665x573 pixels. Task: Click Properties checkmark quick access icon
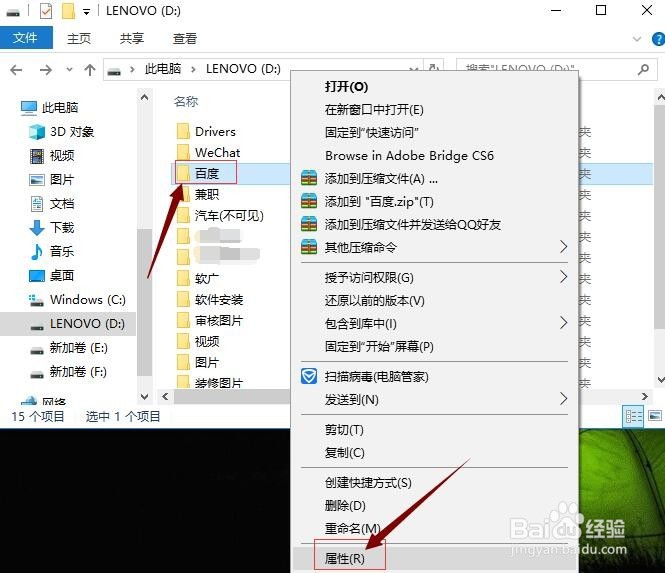[46, 11]
